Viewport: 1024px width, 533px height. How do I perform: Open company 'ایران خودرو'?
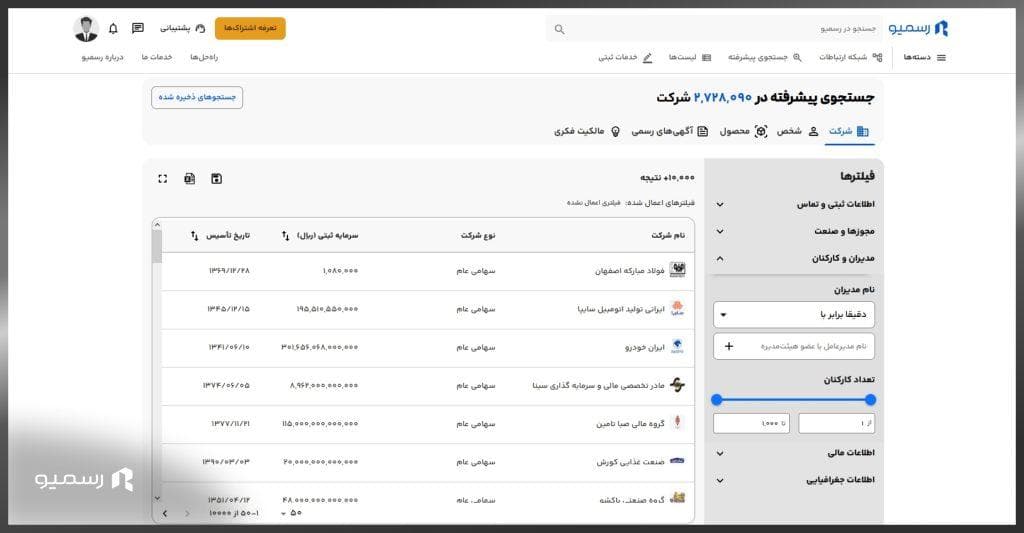[x=645, y=347]
